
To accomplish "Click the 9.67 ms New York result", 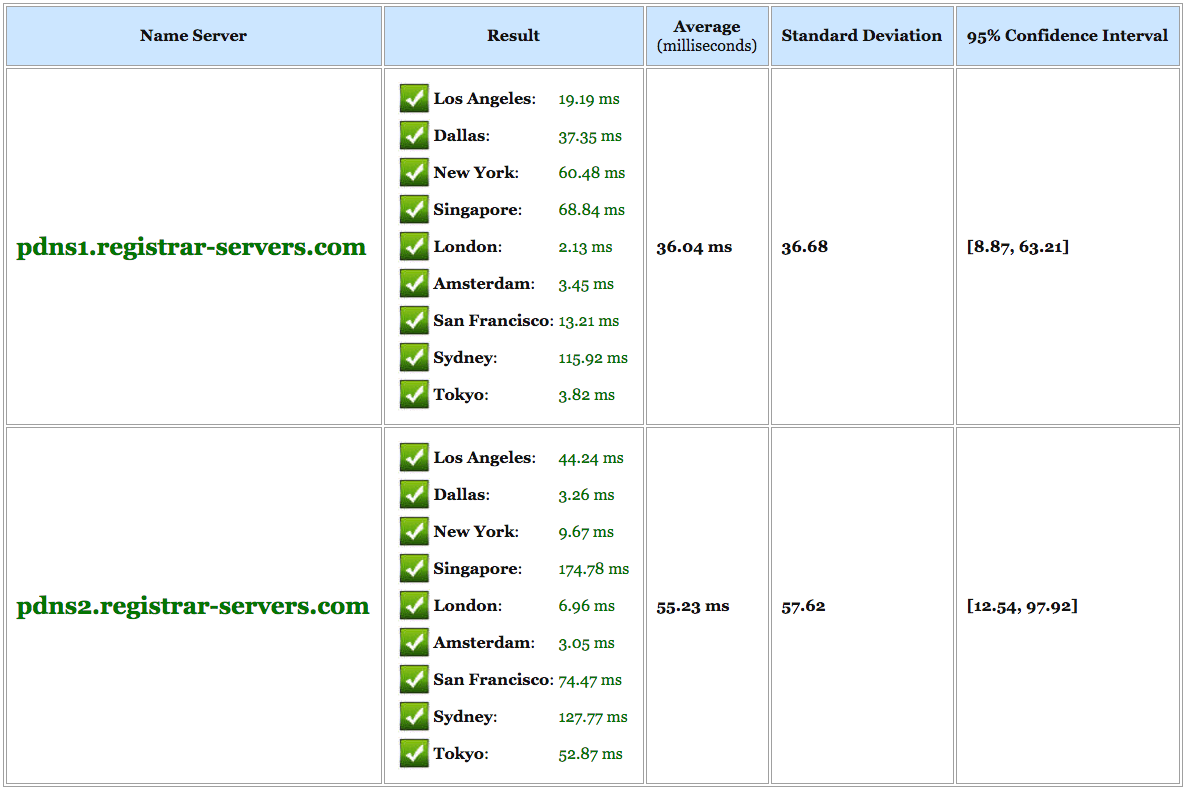I will click(586, 533).
